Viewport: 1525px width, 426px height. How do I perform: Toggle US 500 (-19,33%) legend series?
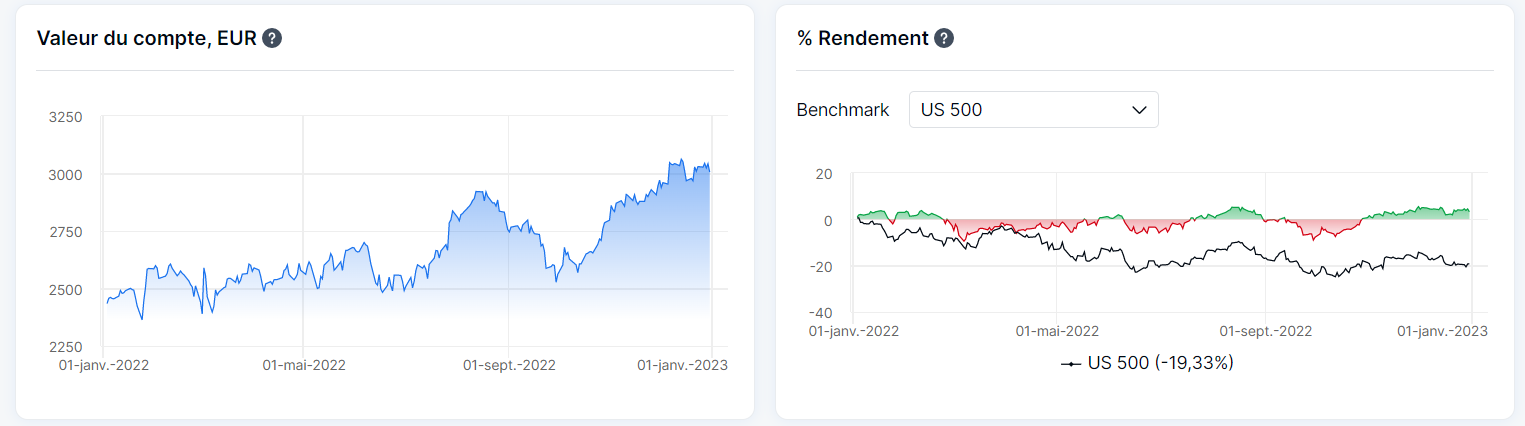click(1160, 363)
